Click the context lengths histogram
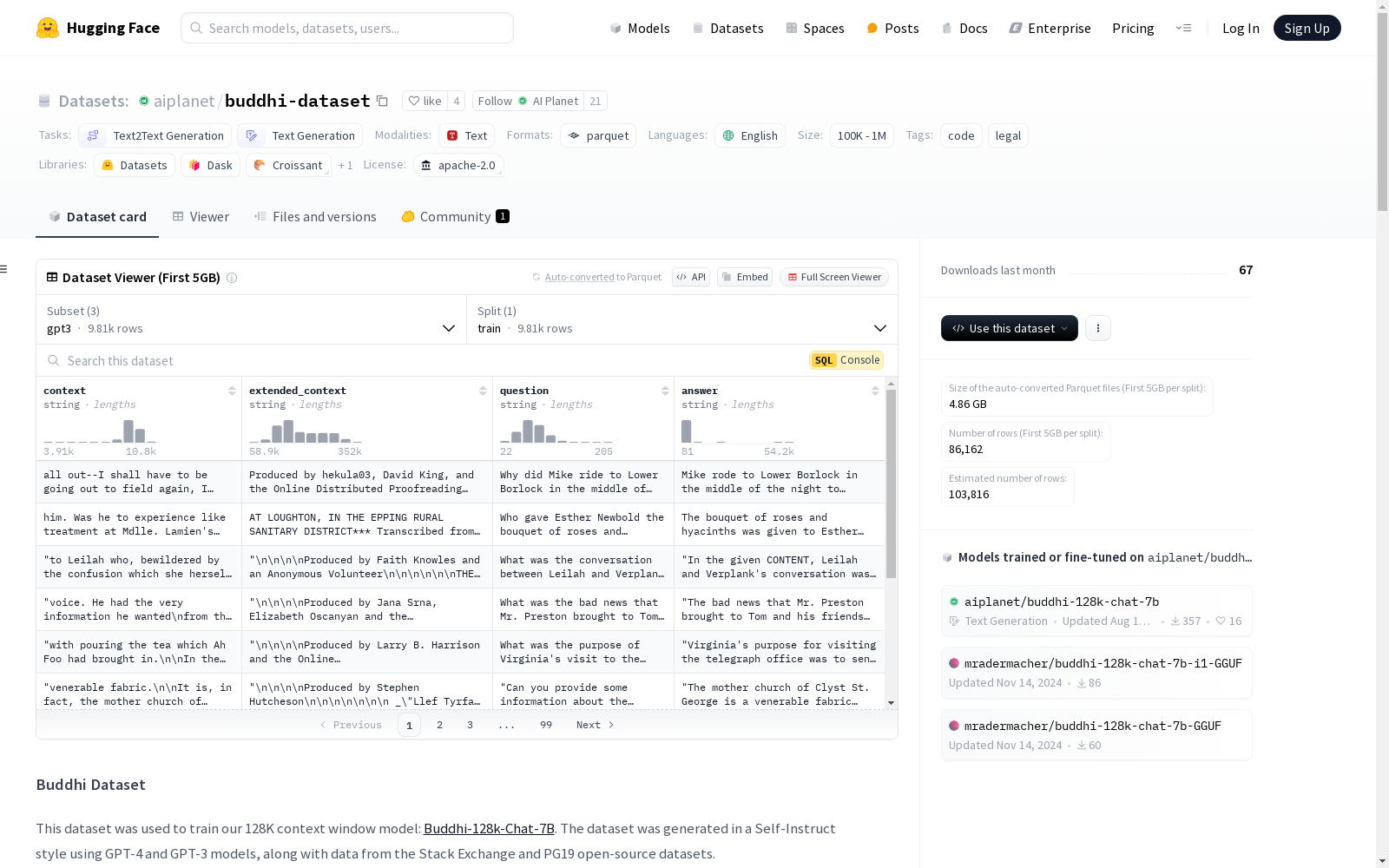 [x=100, y=431]
